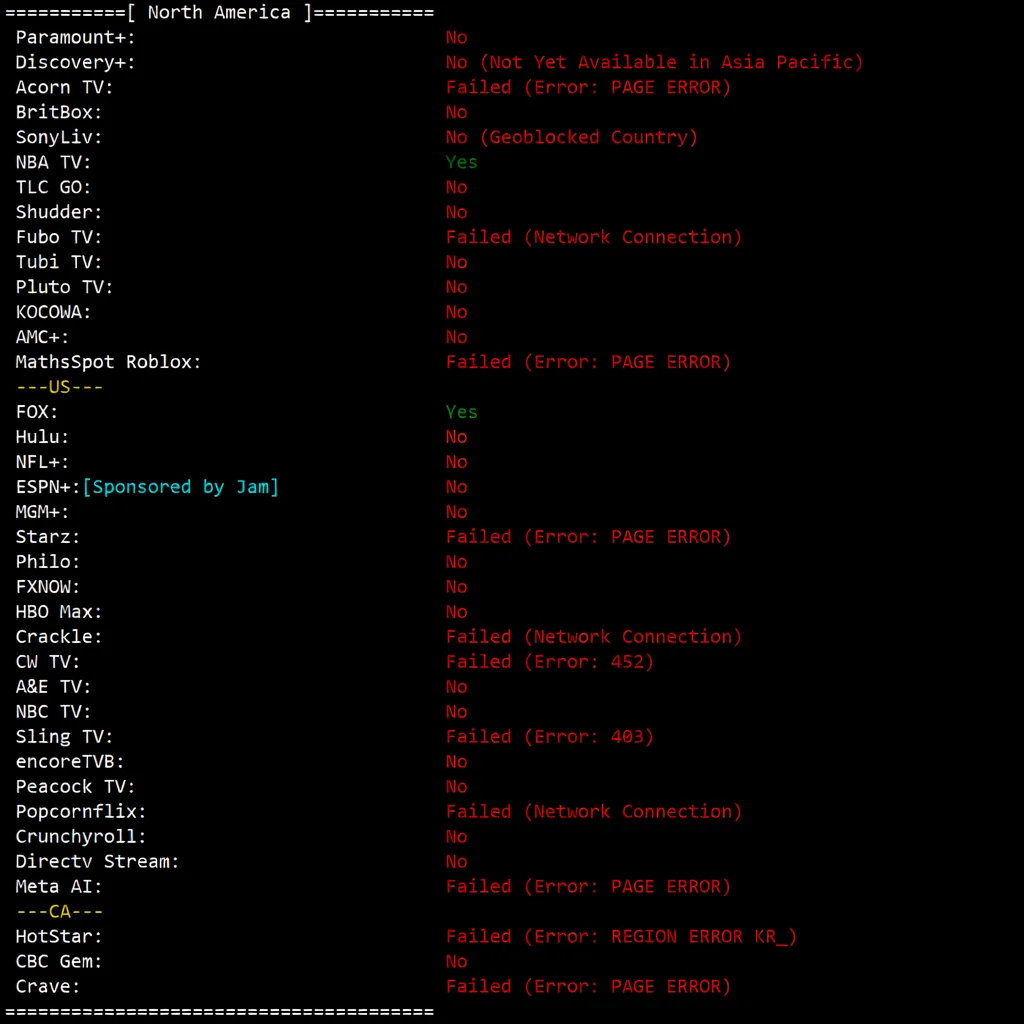Click the 'No' result for Peacock TV
Screen dimensions: 1024x1024
456,786
